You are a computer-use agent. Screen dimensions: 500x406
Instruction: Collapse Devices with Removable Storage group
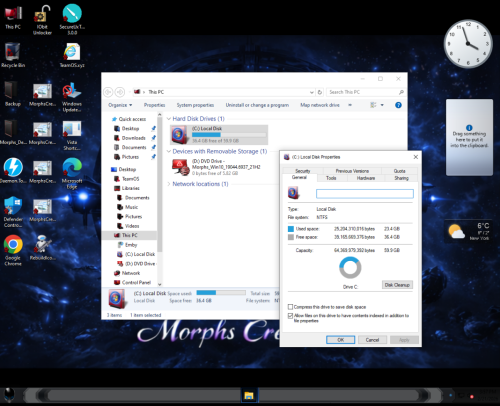click(169, 151)
